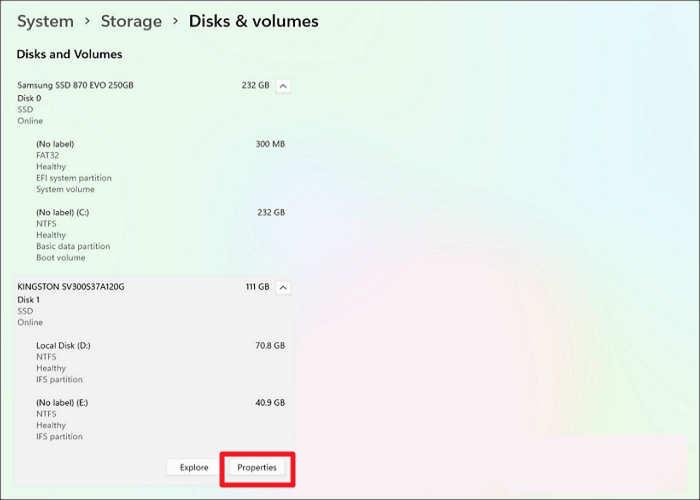Image resolution: width=700 pixels, height=500 pixels.
Task: Click the Disks & volumes breadcrumb title
Action: click(254, 21)
